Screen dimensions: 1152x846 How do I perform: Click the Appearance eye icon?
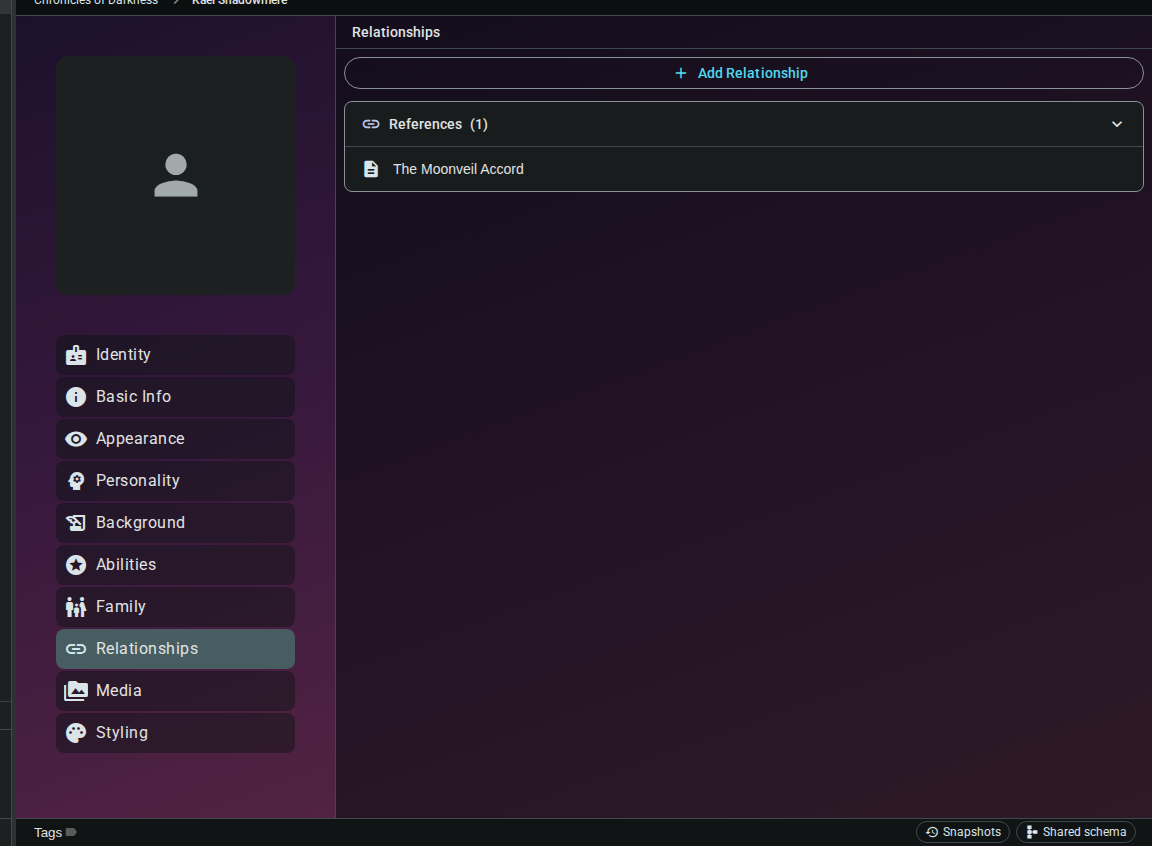click(76, 439)
